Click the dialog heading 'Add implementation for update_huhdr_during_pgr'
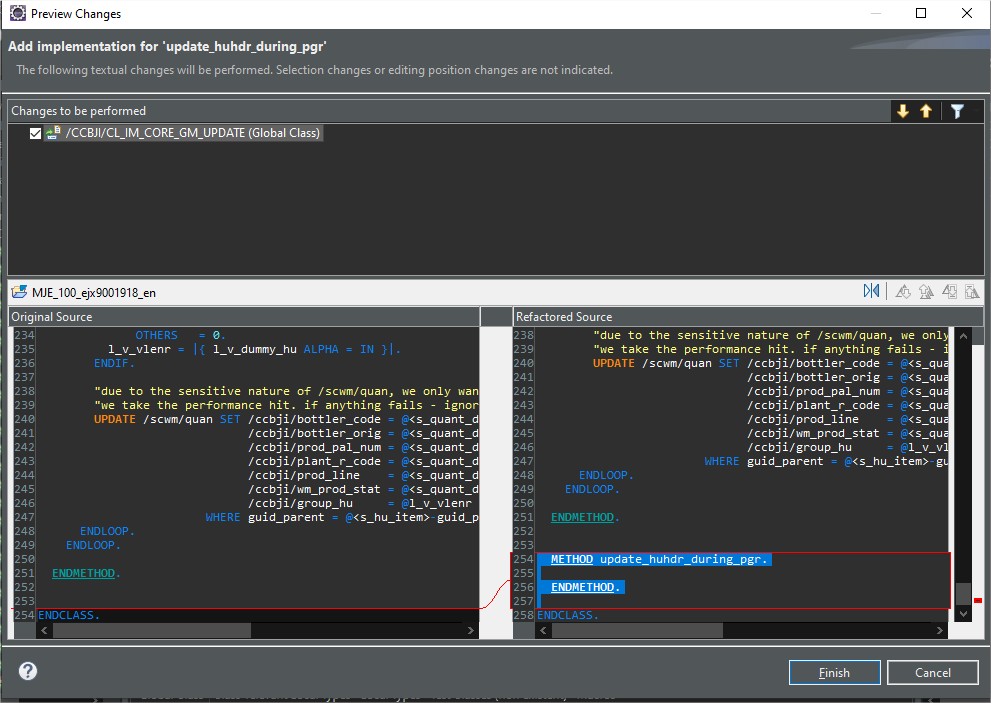991x703 pixels. coord(167,46)
